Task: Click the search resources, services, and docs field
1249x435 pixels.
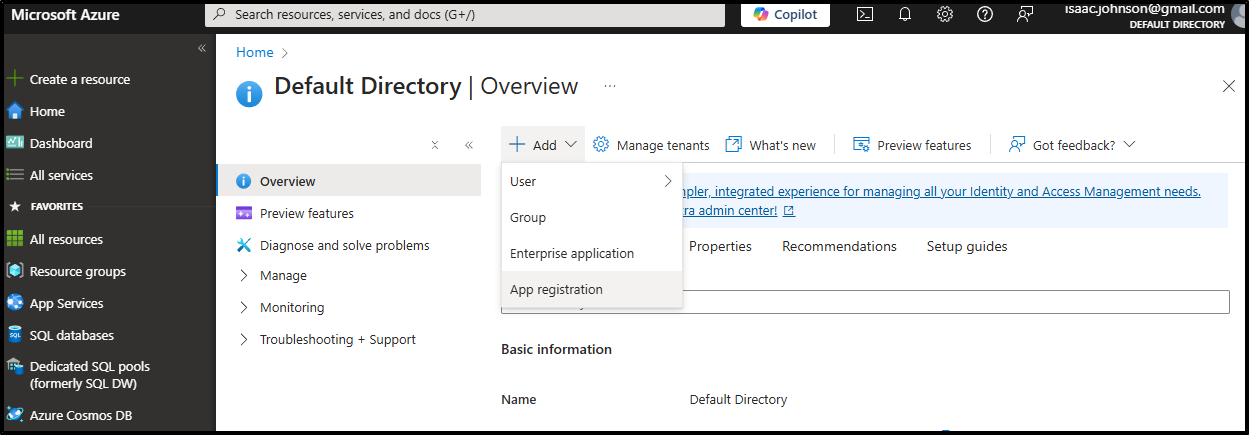Action: [x=465, y=15]
